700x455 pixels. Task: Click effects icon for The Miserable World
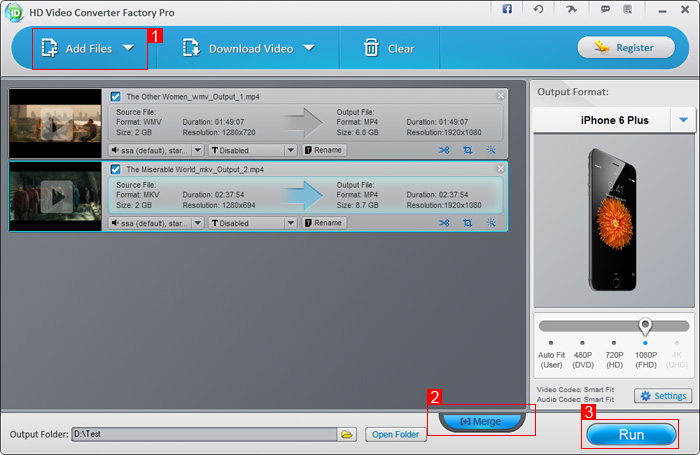491,223
